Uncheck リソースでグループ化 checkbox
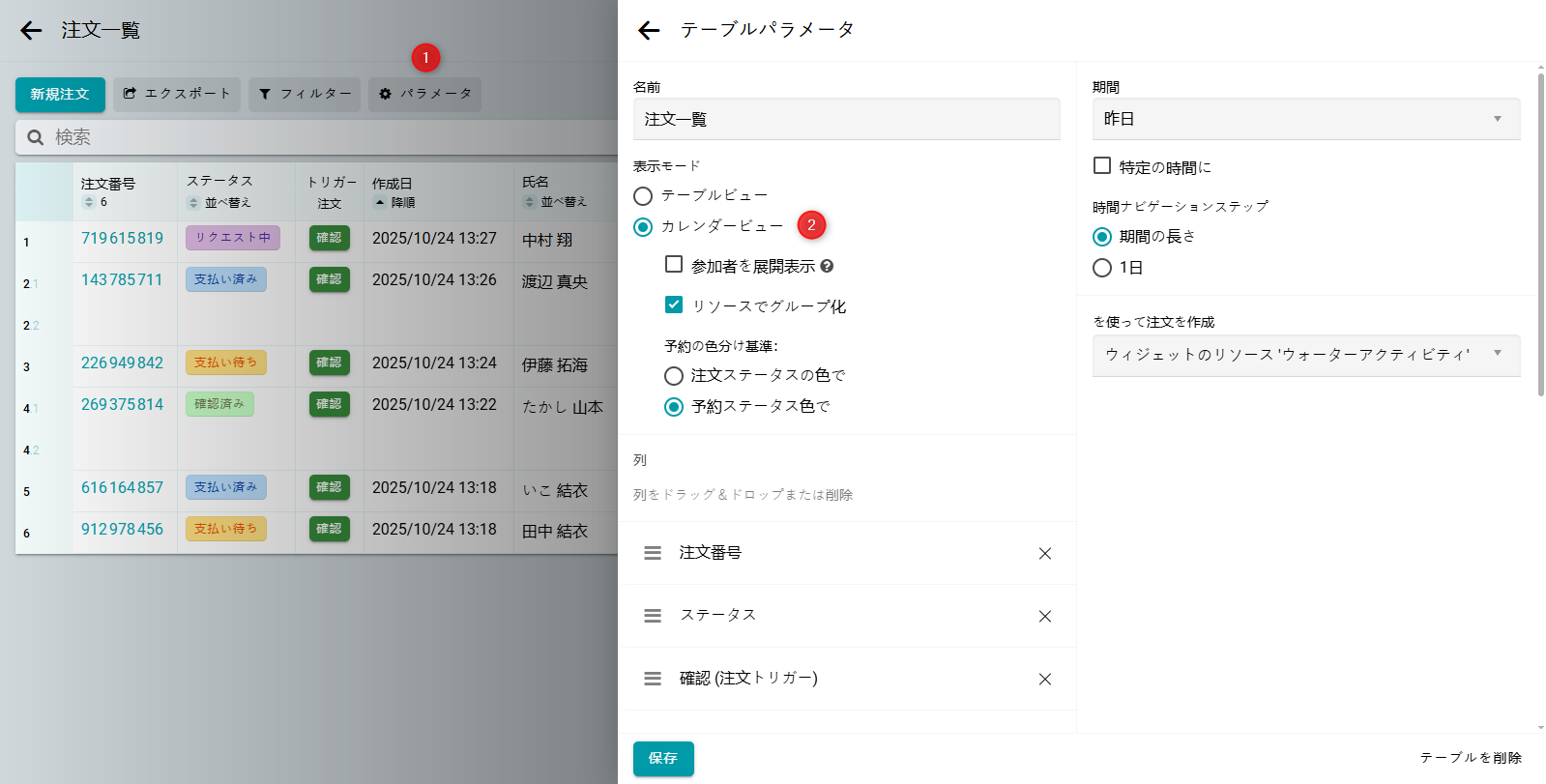This screenshot has height=784, width=1546. click(x=674, y=305)
